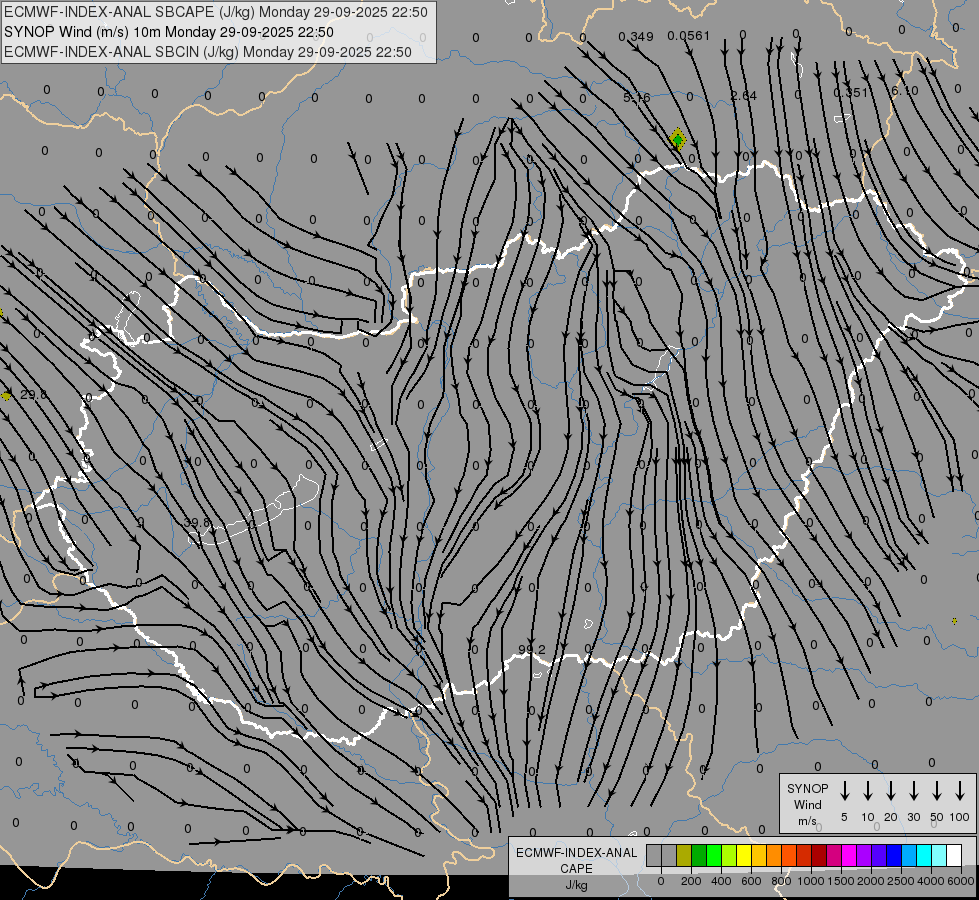
Task: Click the CAPE legend title ECMWF-INDEX-ANAL
Action: [x=576, y=853]
